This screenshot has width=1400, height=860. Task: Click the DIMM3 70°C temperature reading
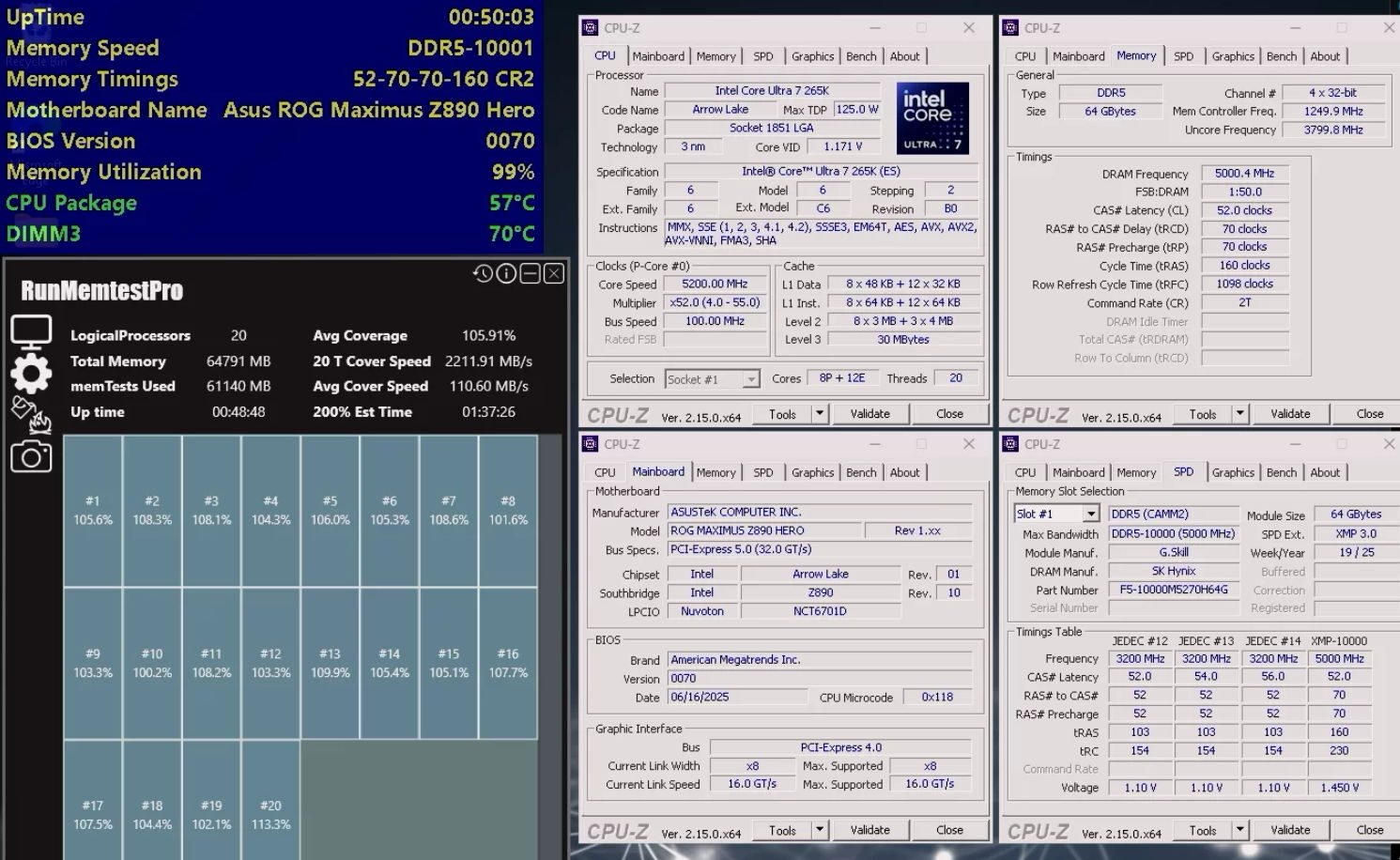tap(512, 234)
